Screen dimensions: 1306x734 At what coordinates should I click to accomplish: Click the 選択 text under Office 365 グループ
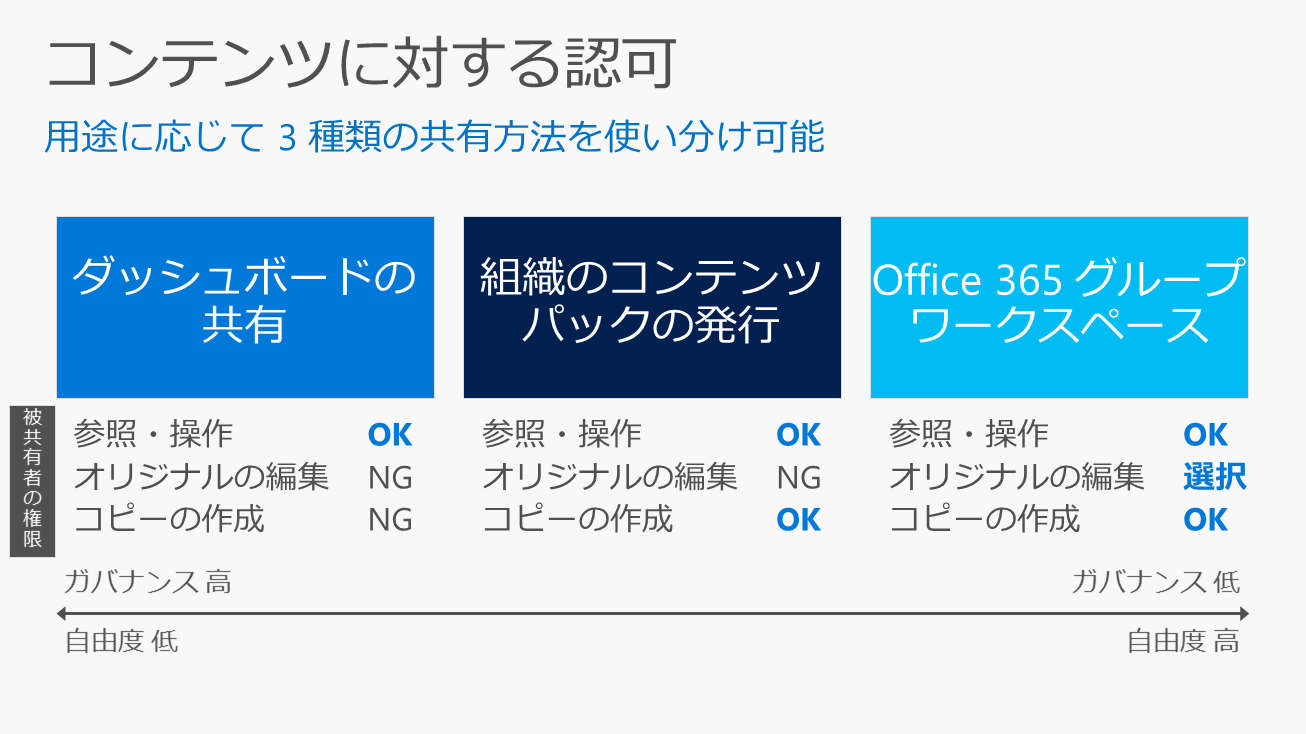tap(1214, 477)
